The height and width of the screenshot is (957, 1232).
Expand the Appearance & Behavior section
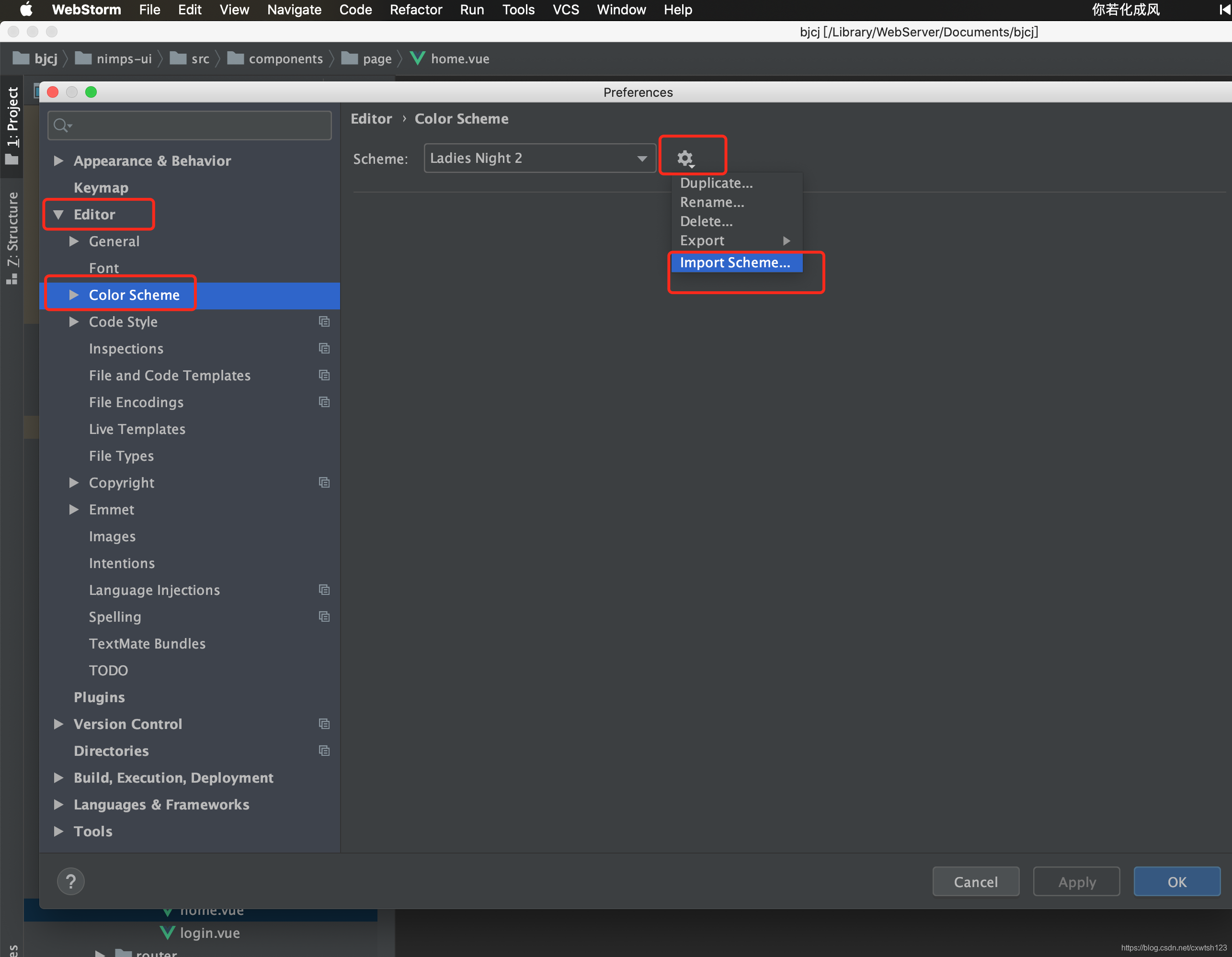coord(58,161)
